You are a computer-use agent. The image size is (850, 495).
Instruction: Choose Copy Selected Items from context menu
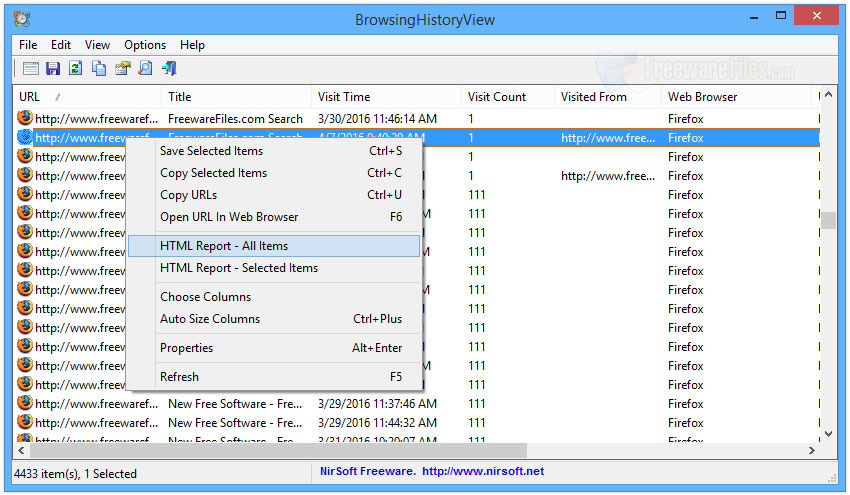pos(274,173)
